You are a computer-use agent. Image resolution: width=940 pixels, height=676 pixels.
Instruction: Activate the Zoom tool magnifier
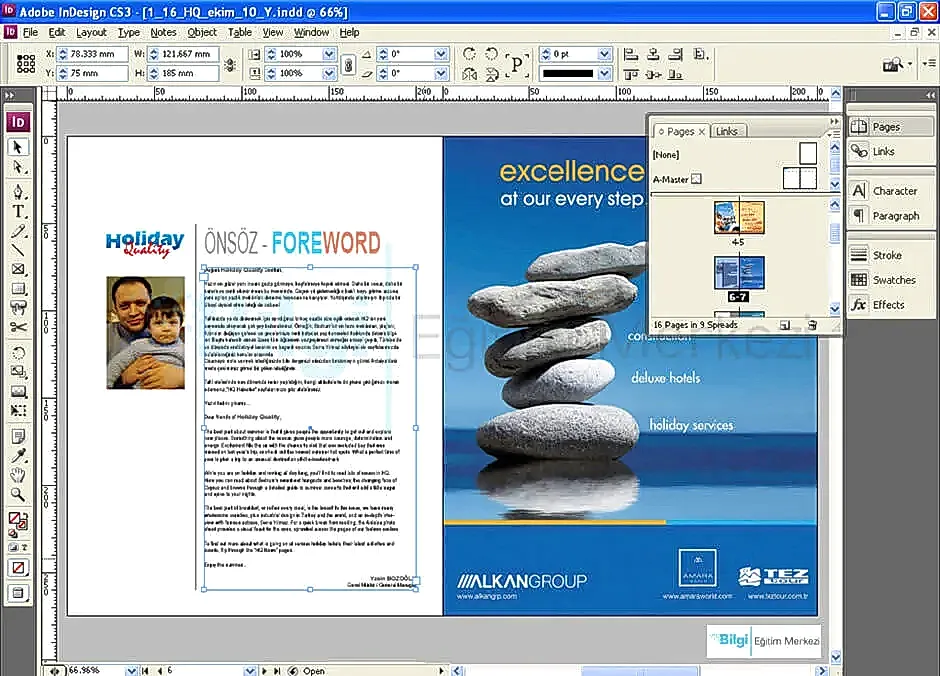(18, 494)
